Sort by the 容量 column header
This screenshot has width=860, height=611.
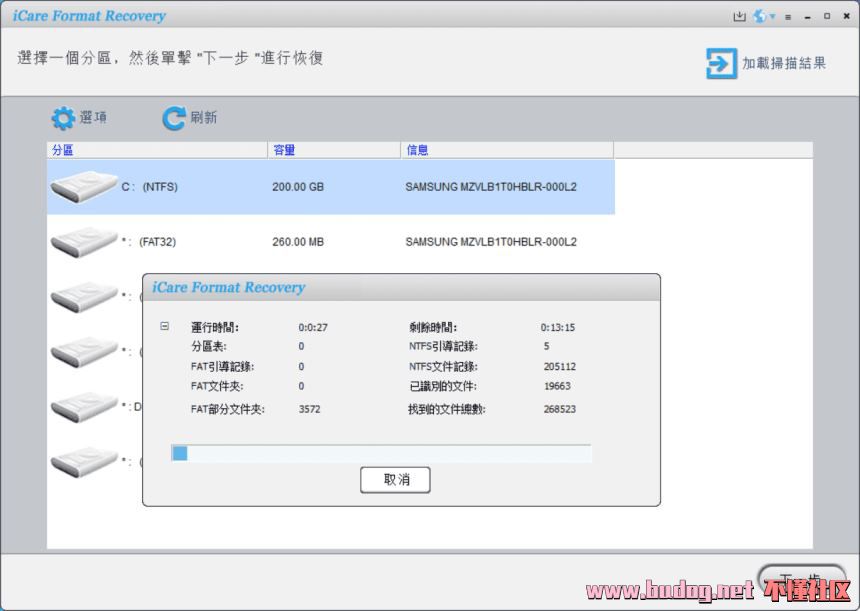[334, 150]
